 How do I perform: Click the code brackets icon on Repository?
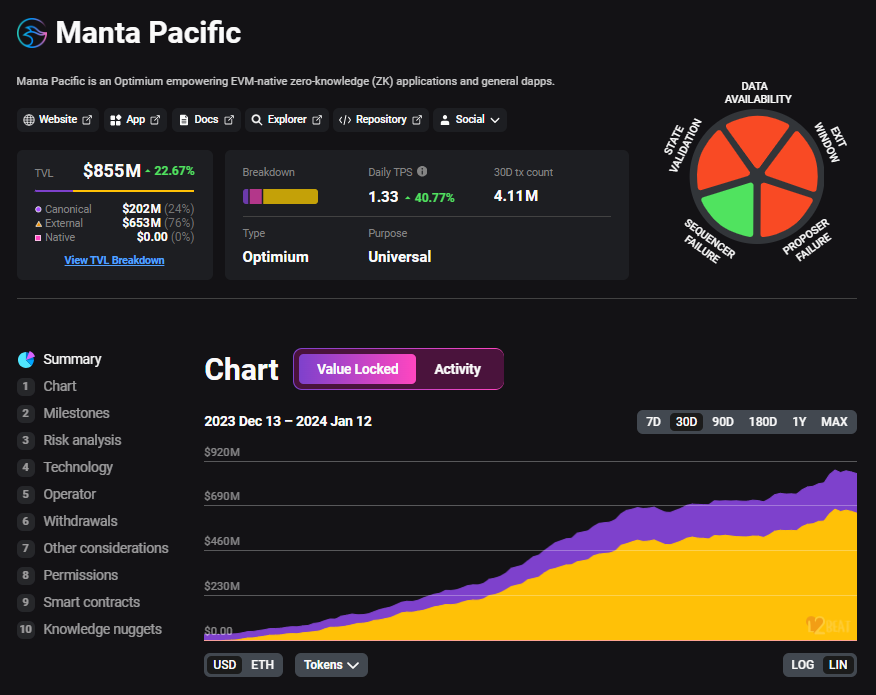point(345,120)
